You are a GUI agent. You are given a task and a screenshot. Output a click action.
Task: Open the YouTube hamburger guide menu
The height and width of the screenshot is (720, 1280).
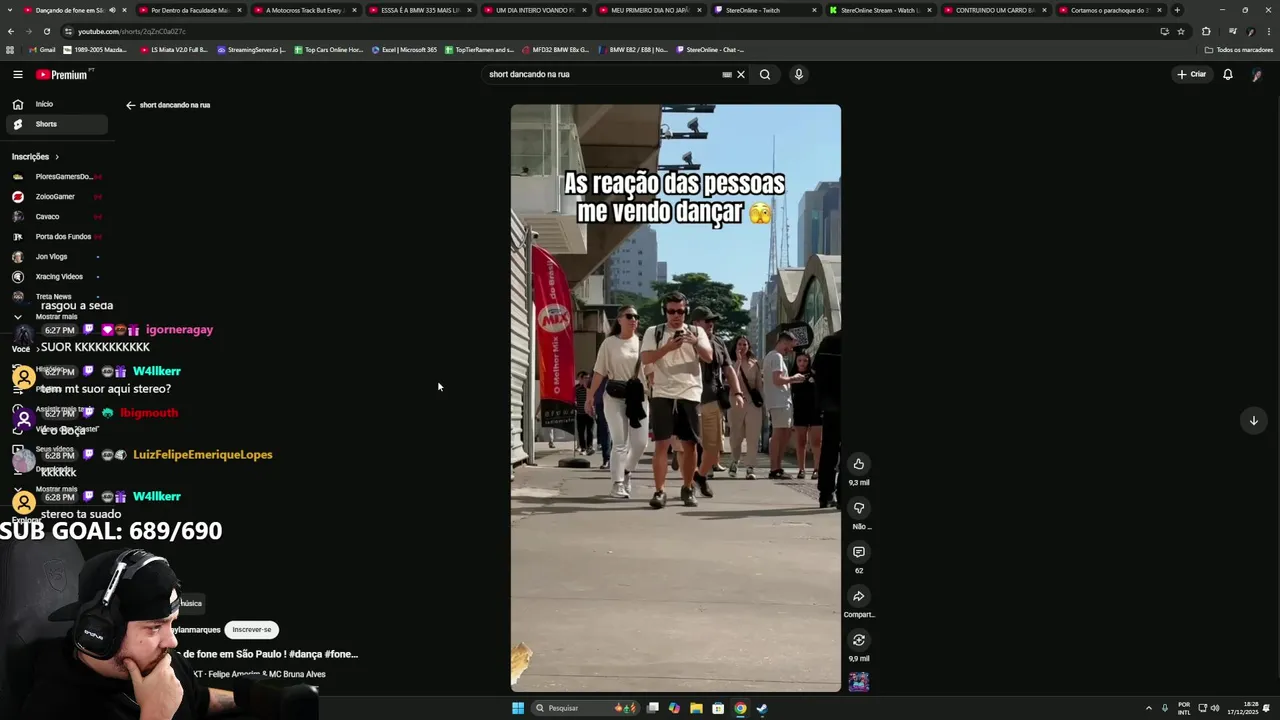(17, 74)
